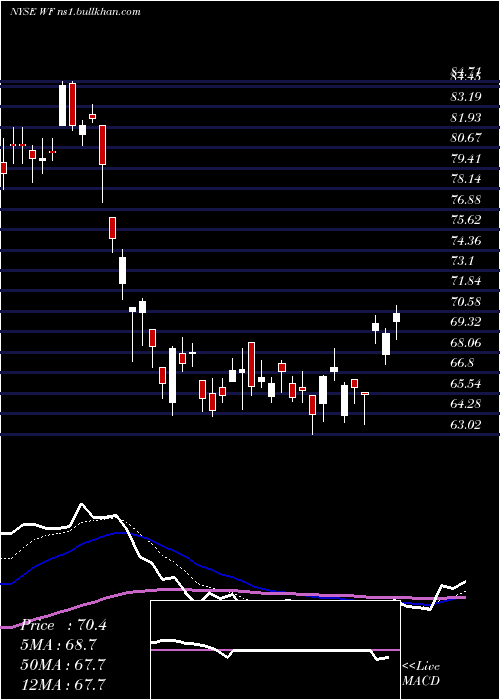This screenshot has height=700, width=500.
Task: Select the 70.58 axis label
Action: click(466, 302)
